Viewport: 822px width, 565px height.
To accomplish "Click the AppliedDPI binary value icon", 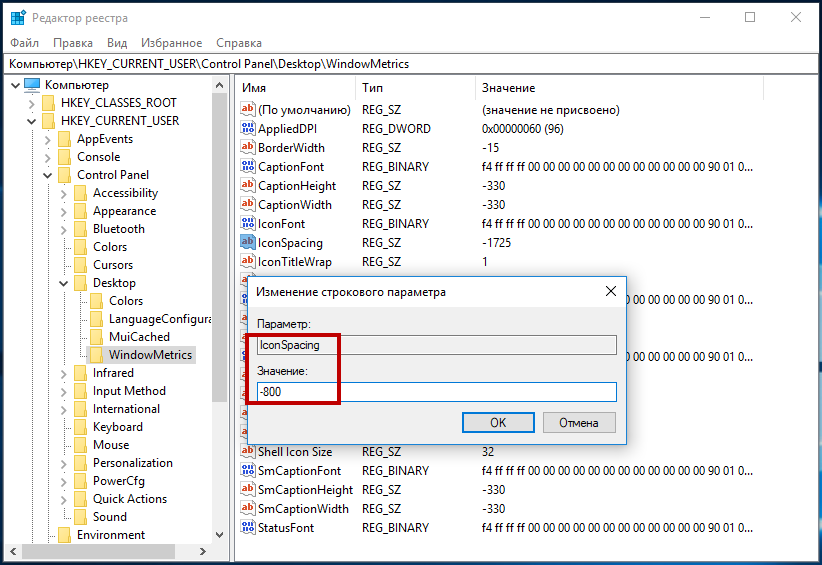I will pos(247,128).
